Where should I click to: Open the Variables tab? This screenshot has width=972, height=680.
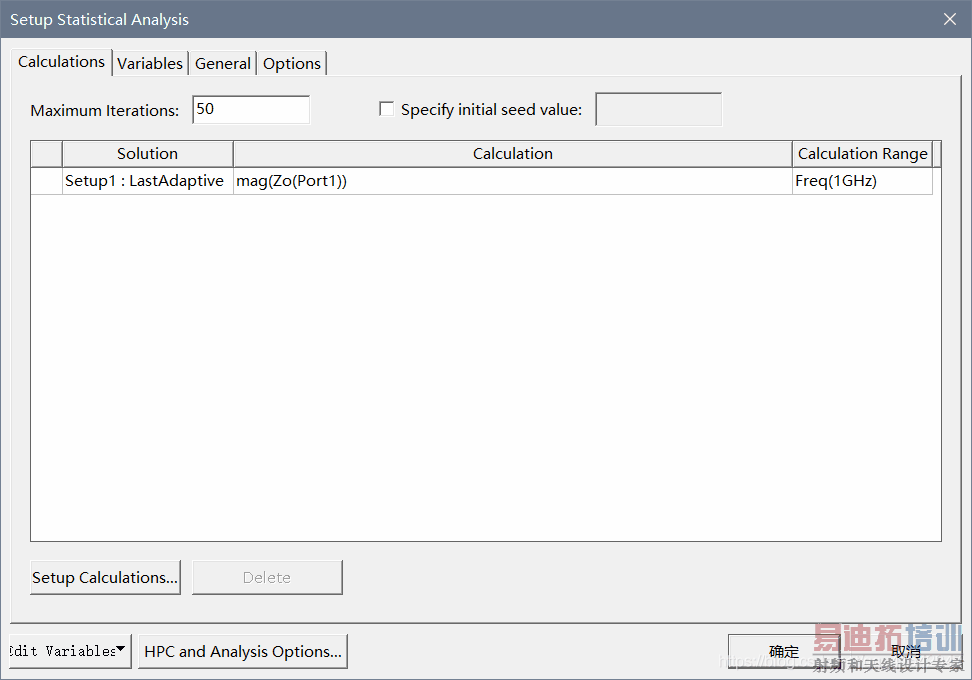[x=150, y=63]
